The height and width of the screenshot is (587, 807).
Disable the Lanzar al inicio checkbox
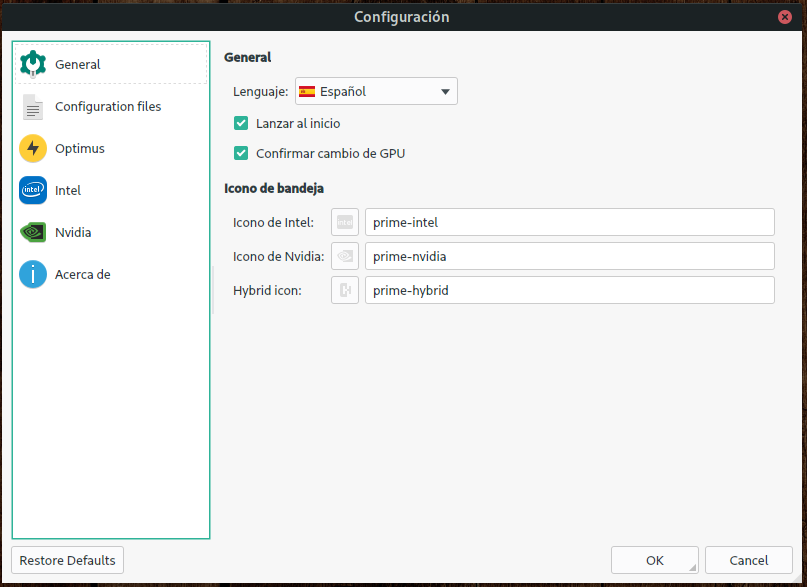pos(241,123)
